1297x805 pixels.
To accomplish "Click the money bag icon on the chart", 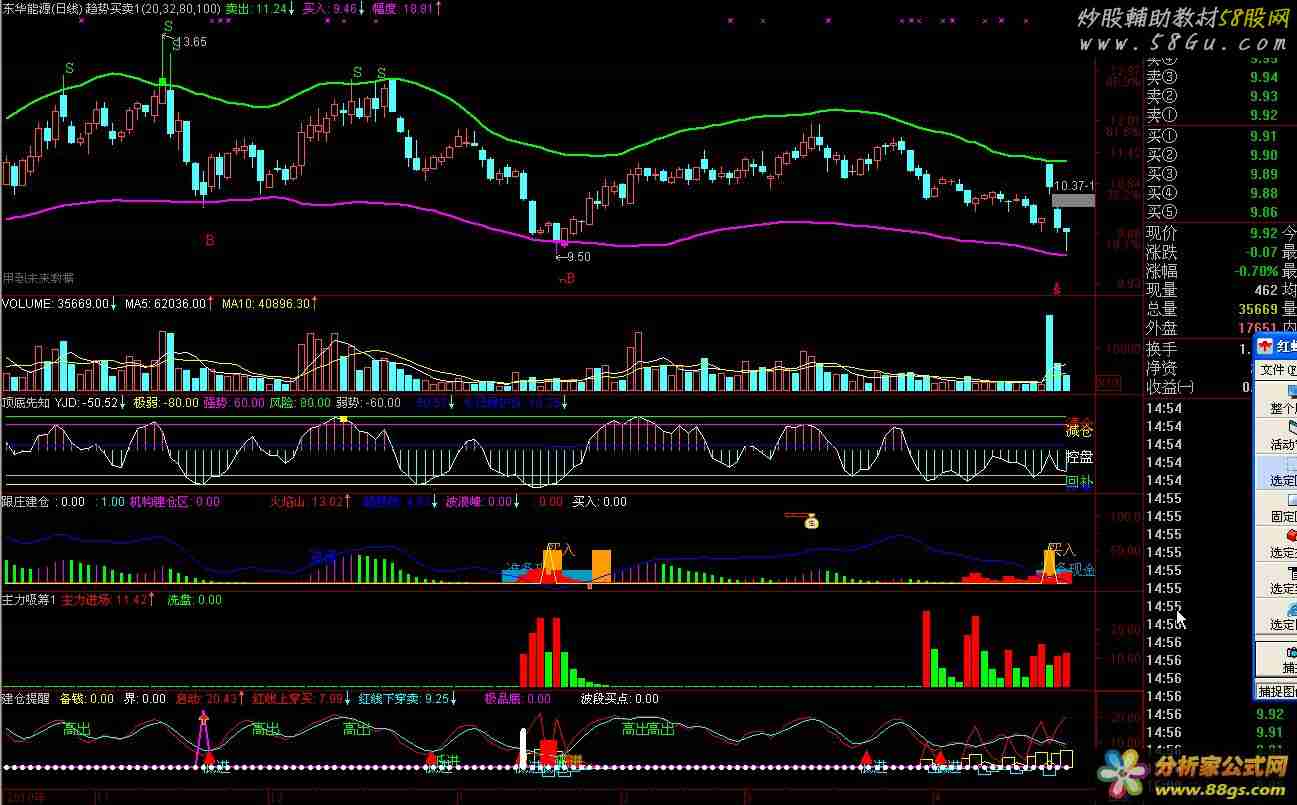I will click(x=811, y=521).
